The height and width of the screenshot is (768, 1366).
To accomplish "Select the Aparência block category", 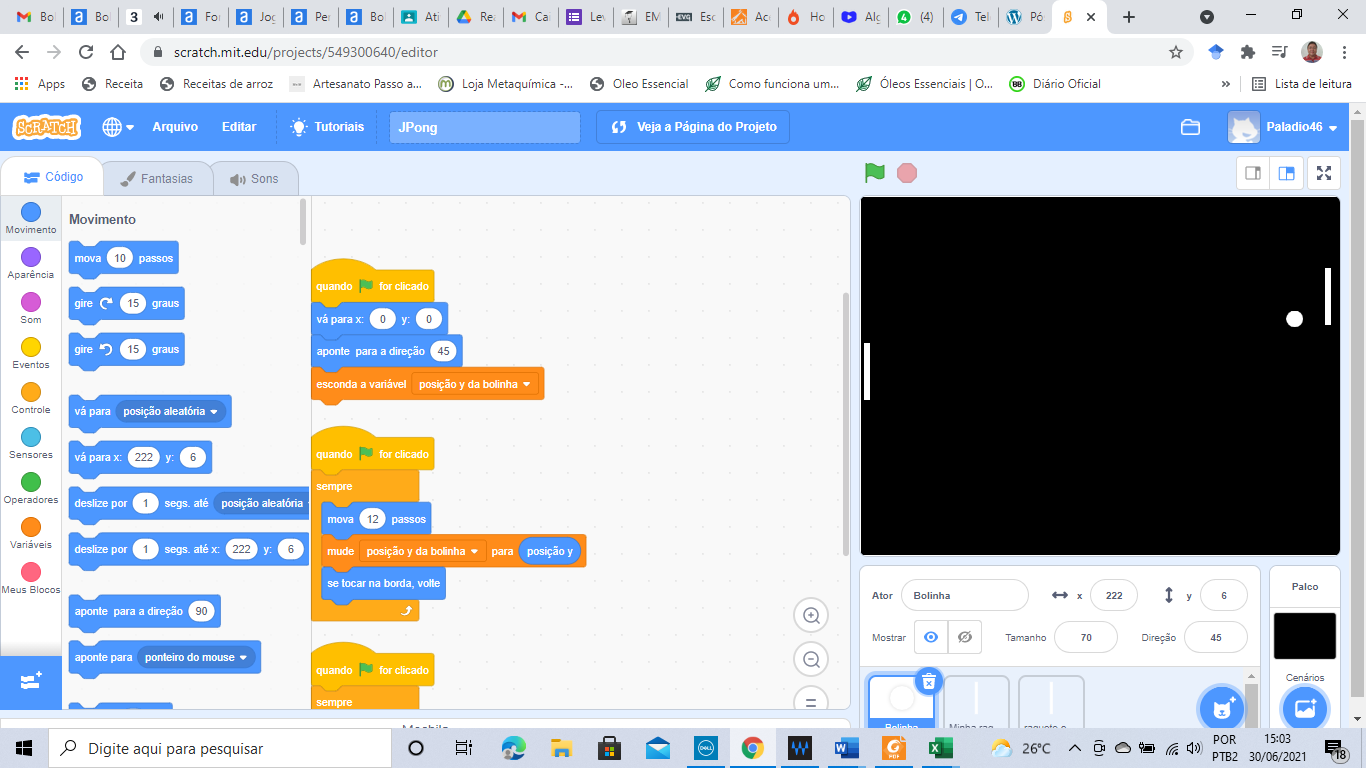I will click(31, 264).
